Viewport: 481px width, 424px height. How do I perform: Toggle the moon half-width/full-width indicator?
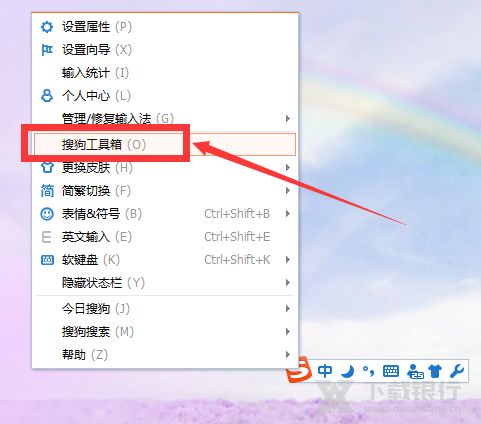point(348,371)
